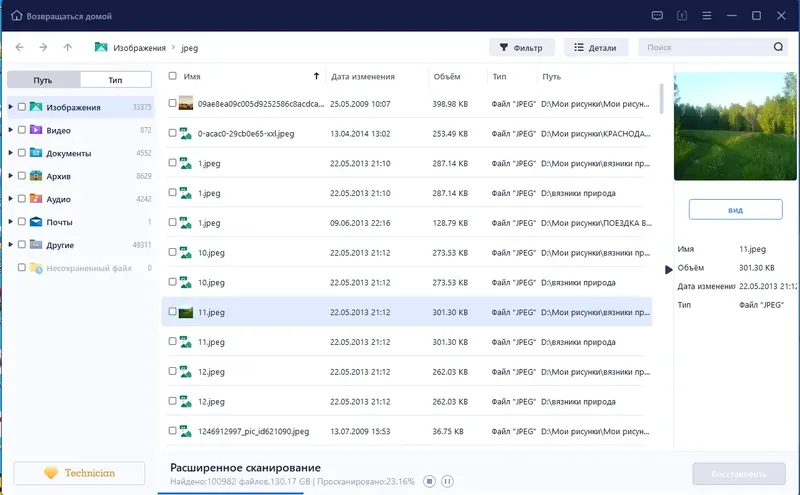Sort by Объём column header
Viewport: 800px width, 495px height.
(447, 77)
